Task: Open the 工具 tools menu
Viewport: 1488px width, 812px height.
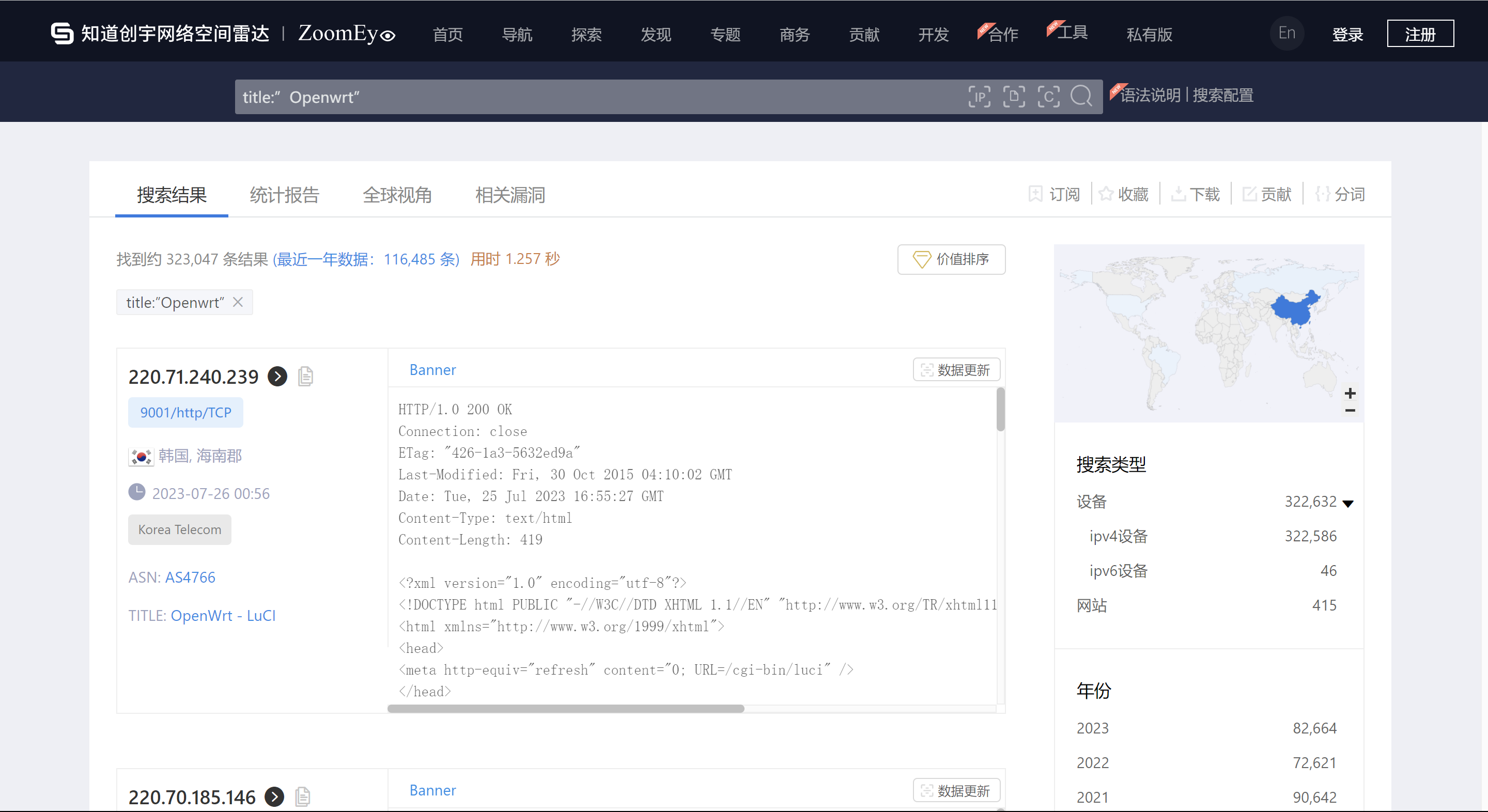Action: (x=1072, y=33)
